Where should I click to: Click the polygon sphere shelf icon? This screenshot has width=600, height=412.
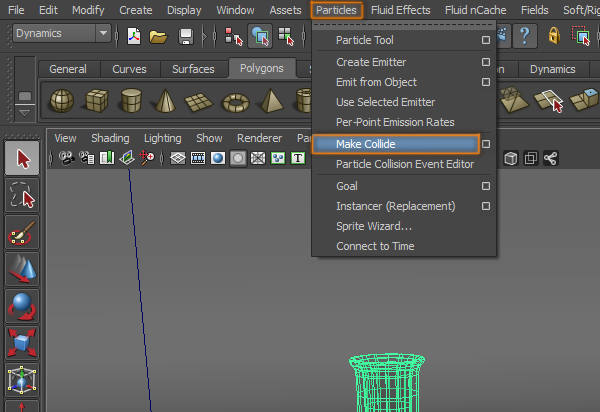coord(62,101)
